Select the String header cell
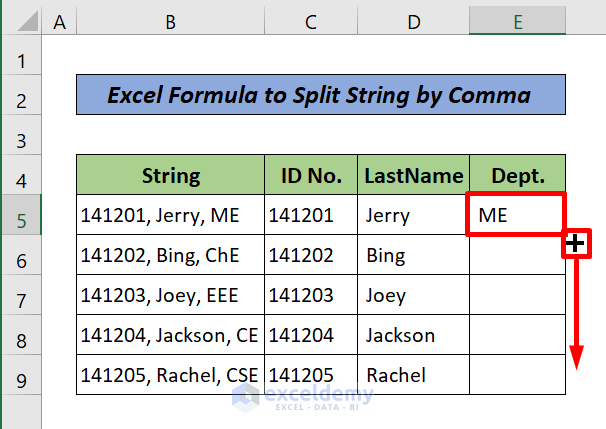 170,176
